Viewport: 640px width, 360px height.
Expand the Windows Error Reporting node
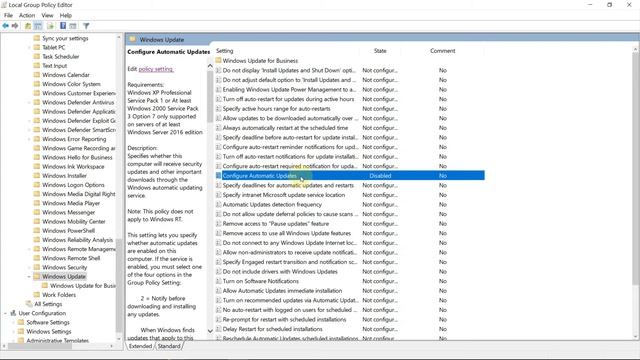[29, 139]
